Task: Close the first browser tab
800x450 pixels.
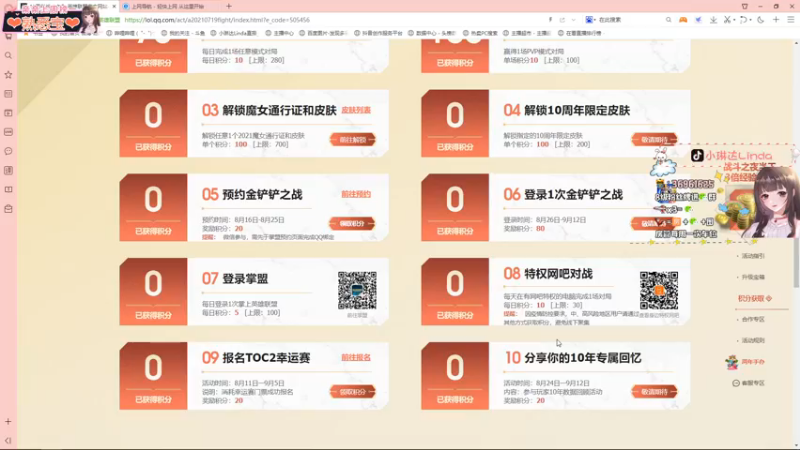Action: [114, 6]
